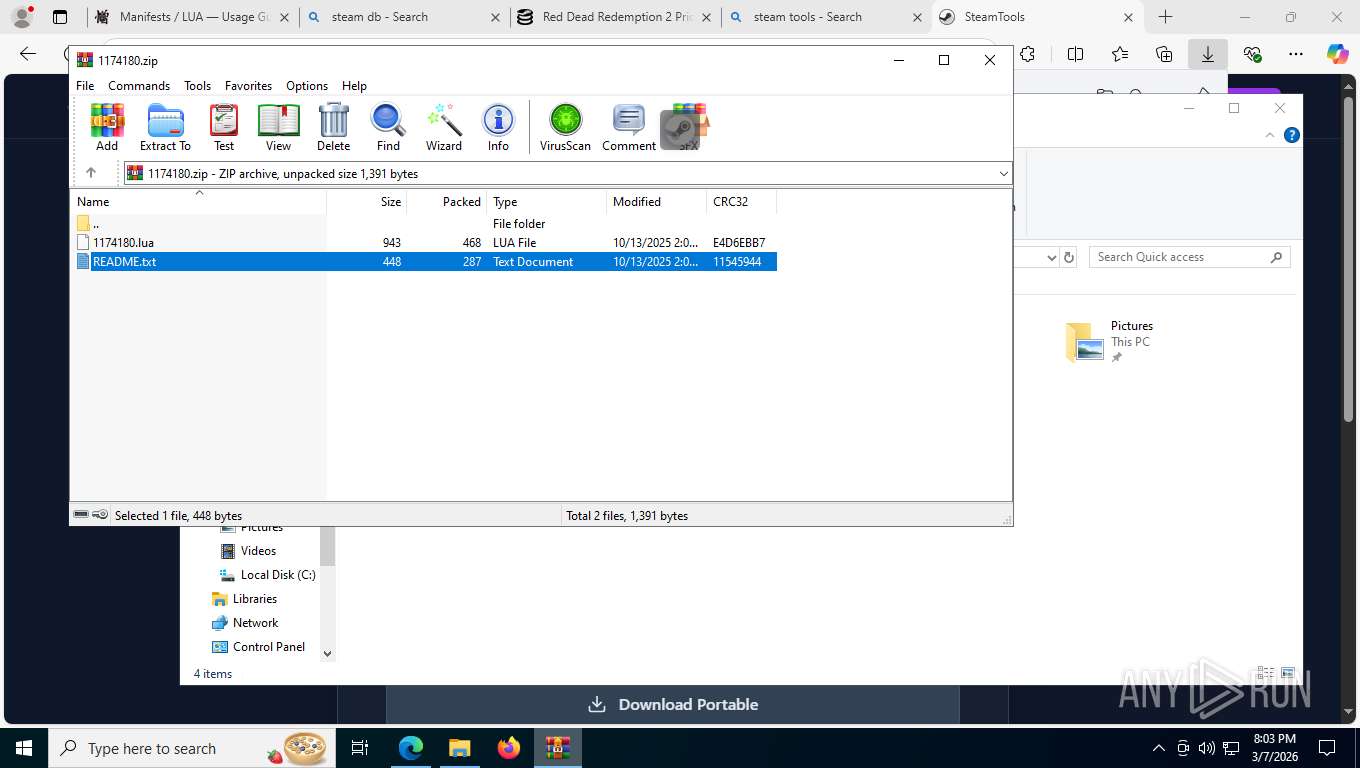Open a new browser tab
Screen dimensions: 1360x768
[1165, 17]
